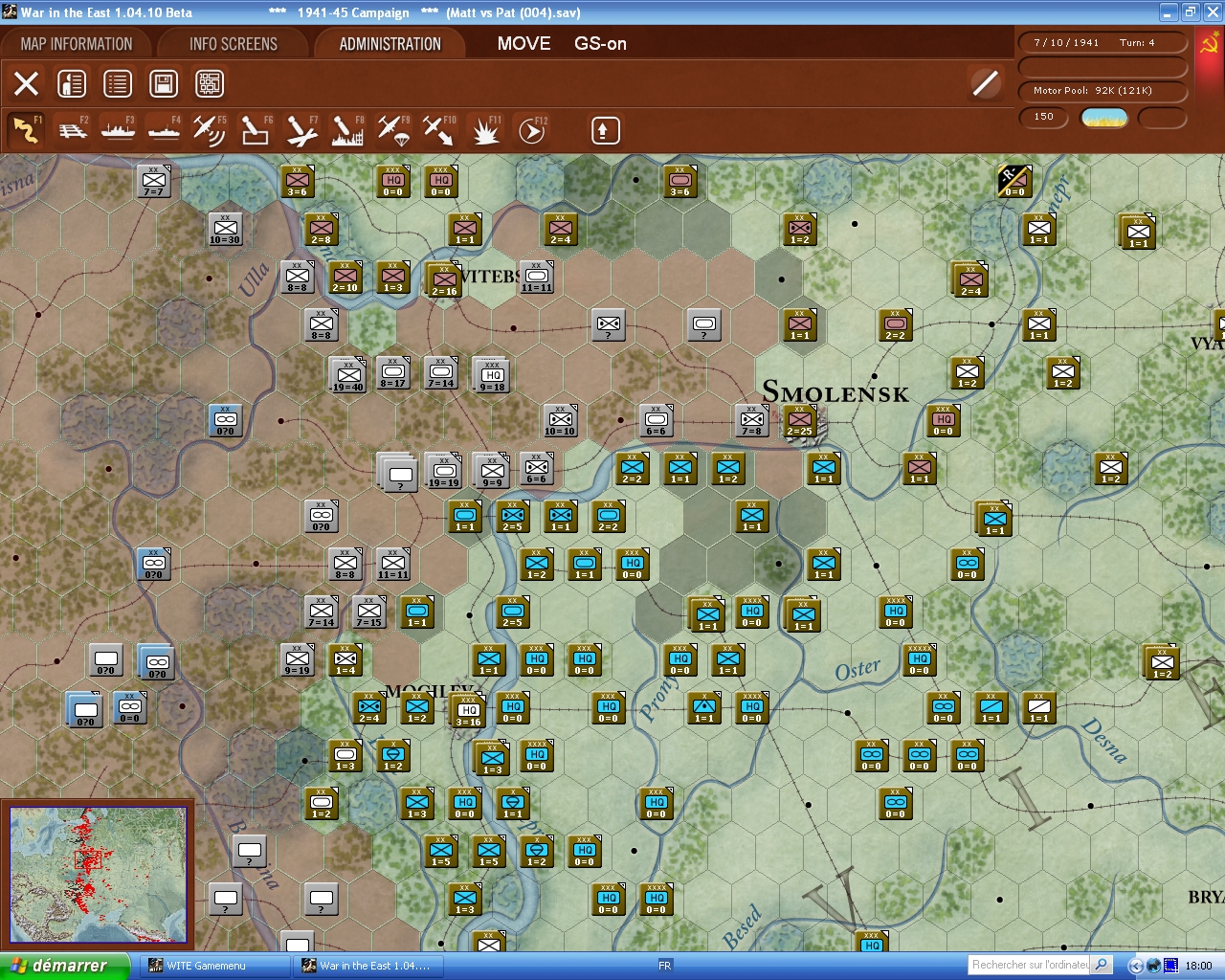This screenshot has width=1225, height=980.
Task: Open the lined list options icon
Action: click(118, 84)
